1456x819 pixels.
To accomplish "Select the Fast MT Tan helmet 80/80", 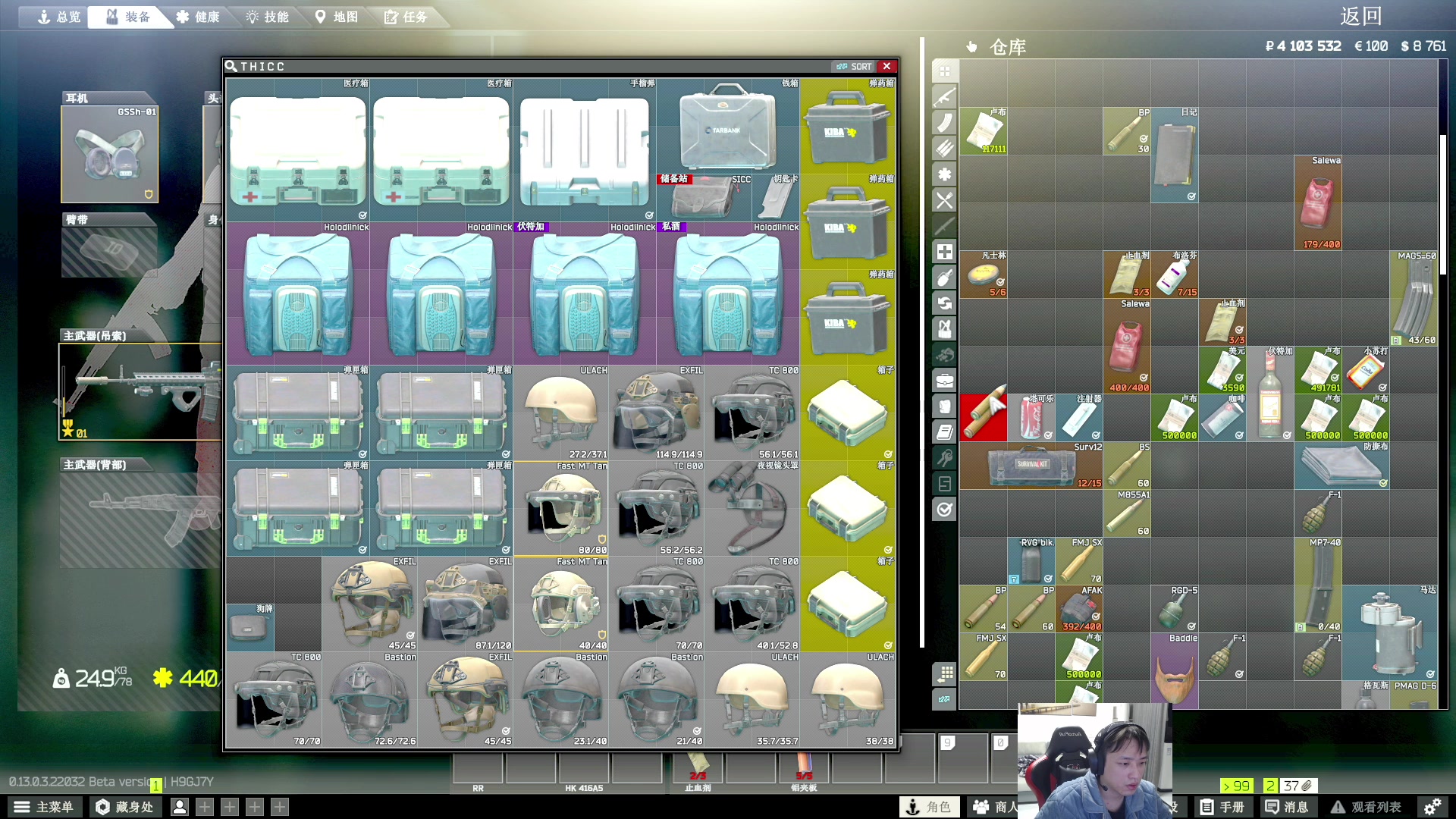I will click(561, 509).
